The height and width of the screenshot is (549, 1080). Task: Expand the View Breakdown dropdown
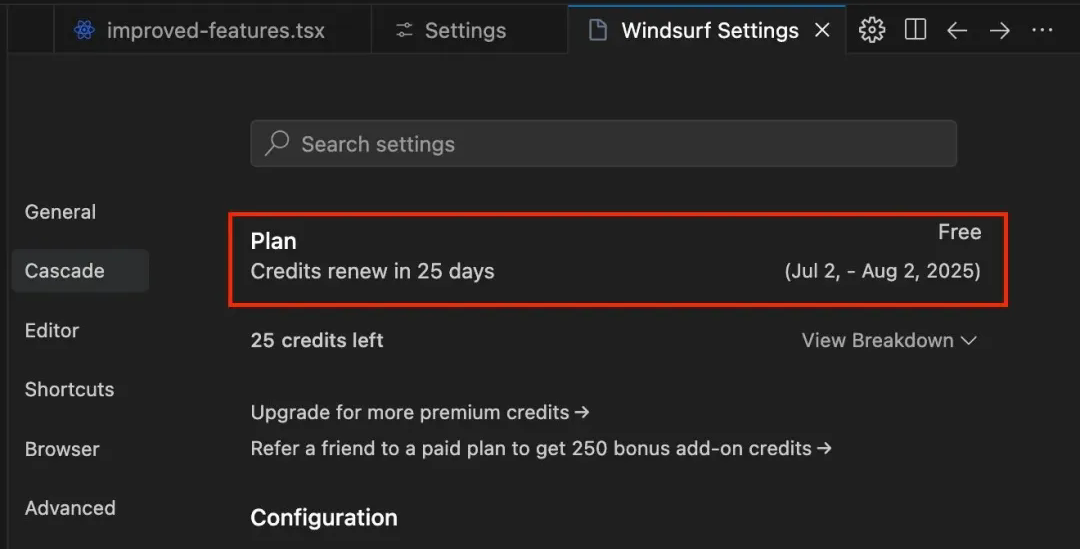889,340
